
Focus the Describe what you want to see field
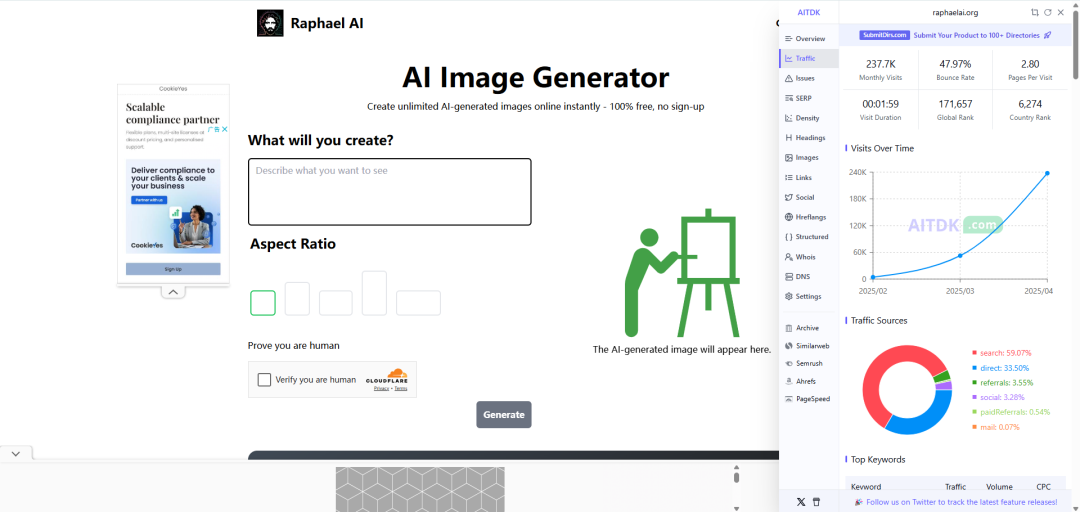(x=390, y=192)
